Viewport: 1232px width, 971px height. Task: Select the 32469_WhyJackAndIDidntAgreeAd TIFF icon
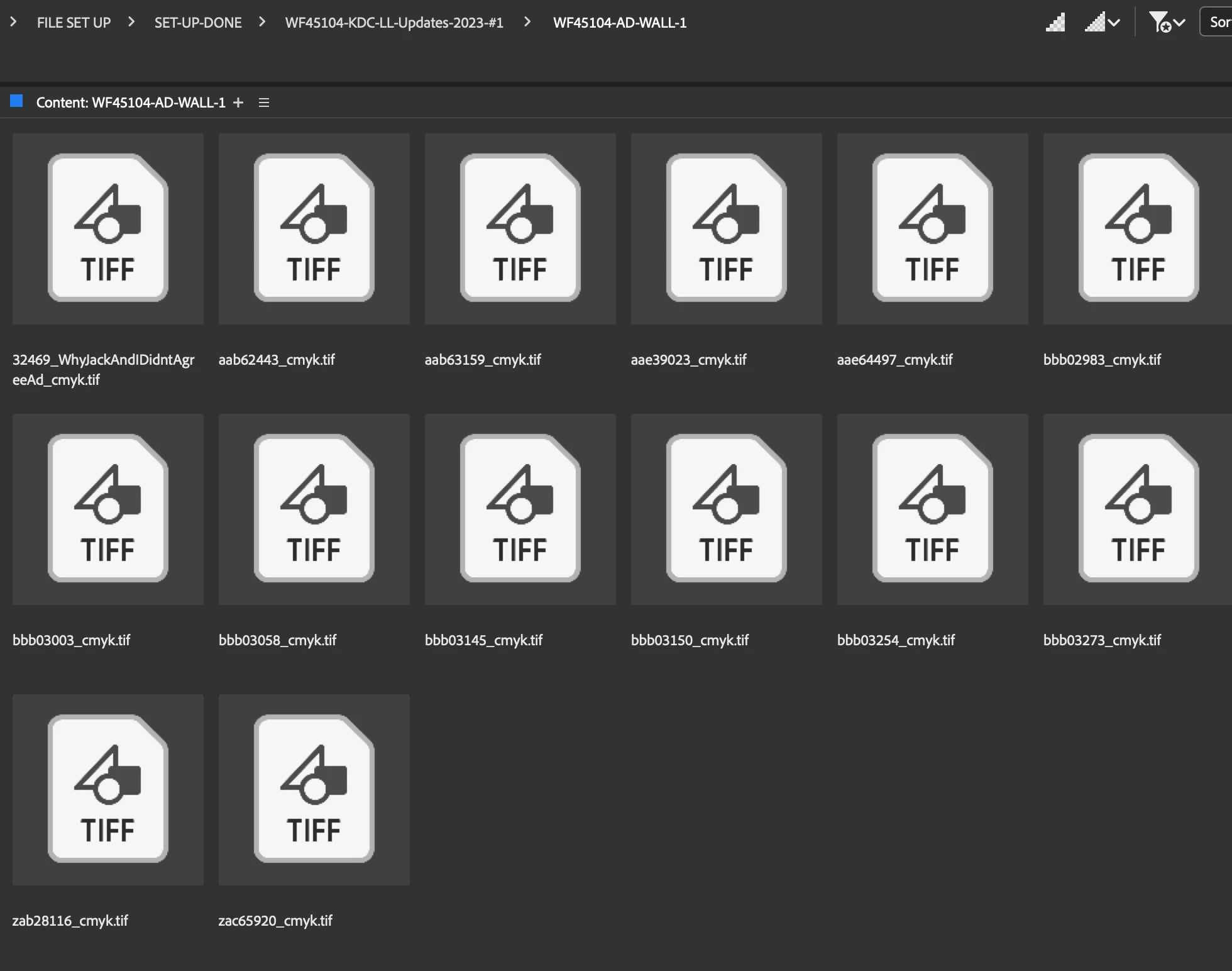(107, 228)
